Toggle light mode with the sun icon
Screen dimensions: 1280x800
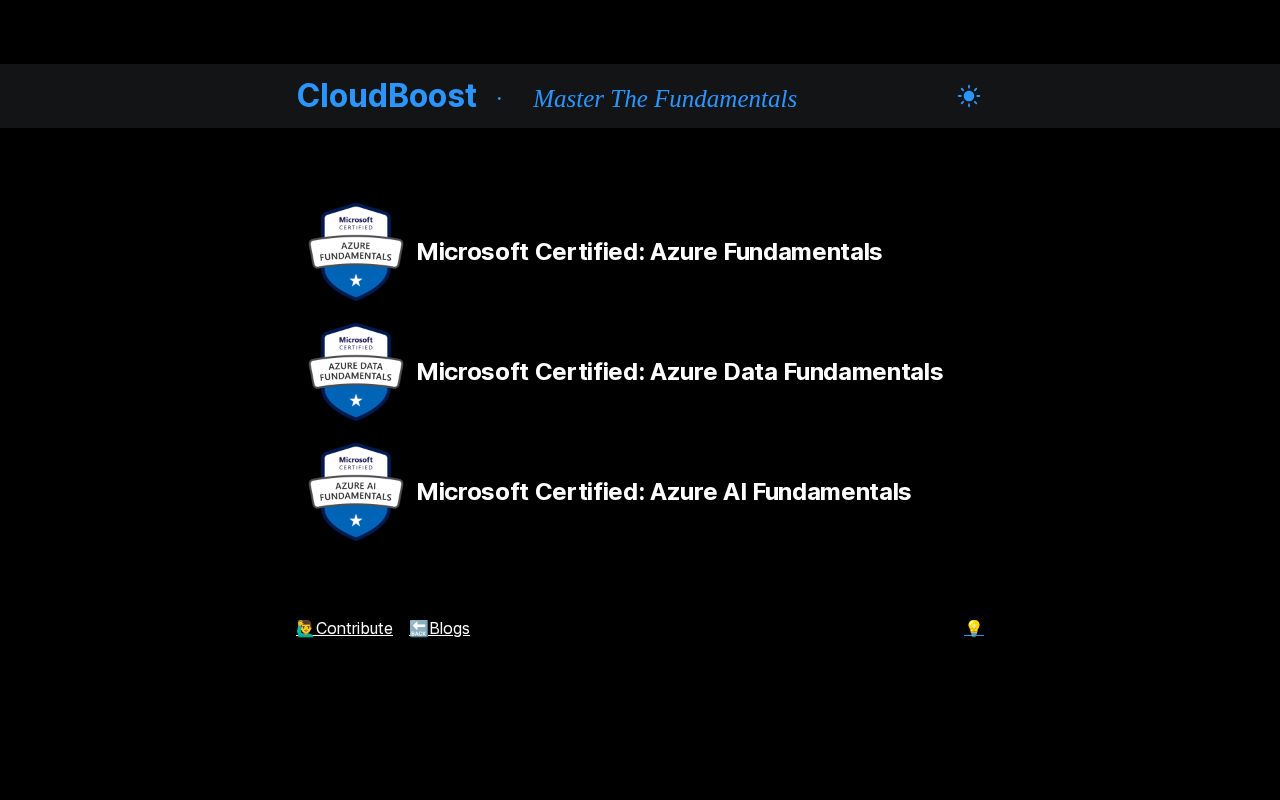coord(968,96)
